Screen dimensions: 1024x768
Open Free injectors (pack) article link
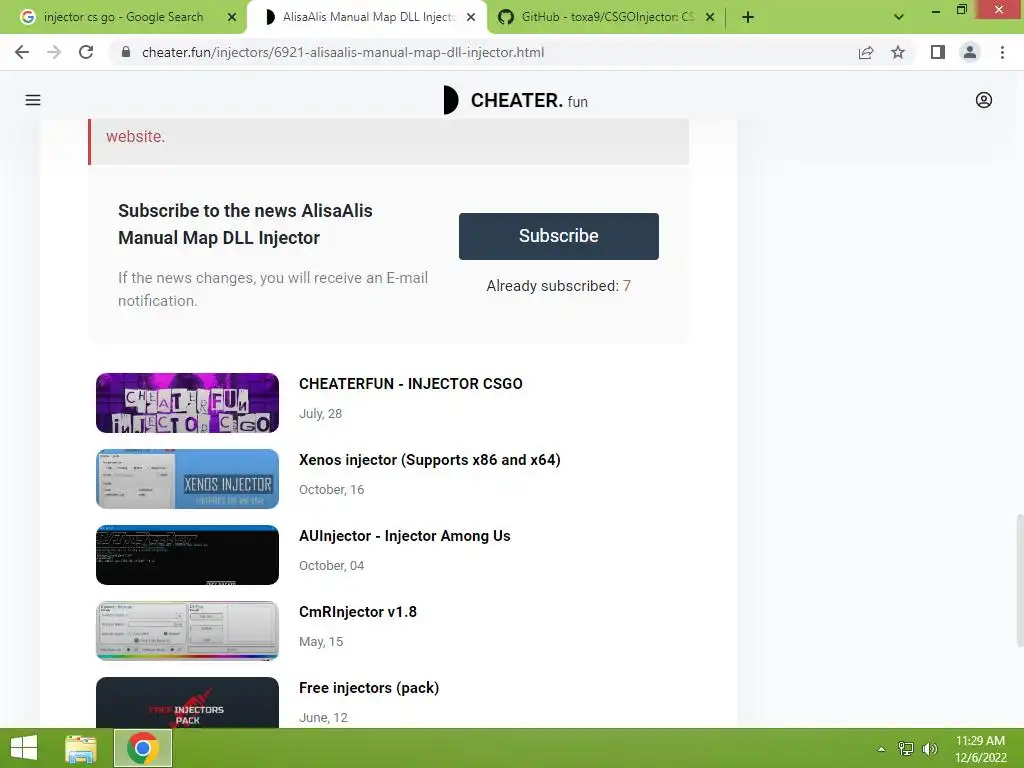point(368,688)
